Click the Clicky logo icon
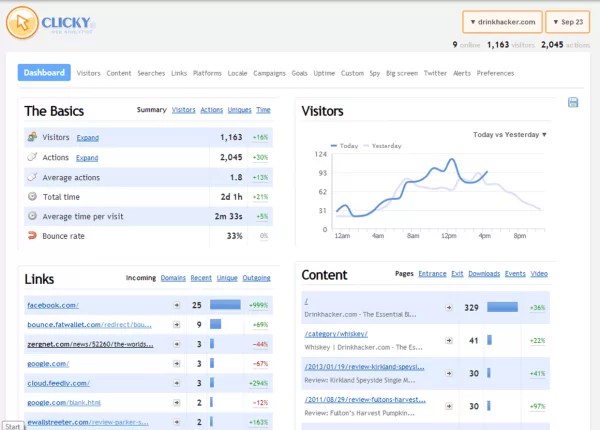Image resolution: width=600 pixels, height=430 pixels. point(22,23)
